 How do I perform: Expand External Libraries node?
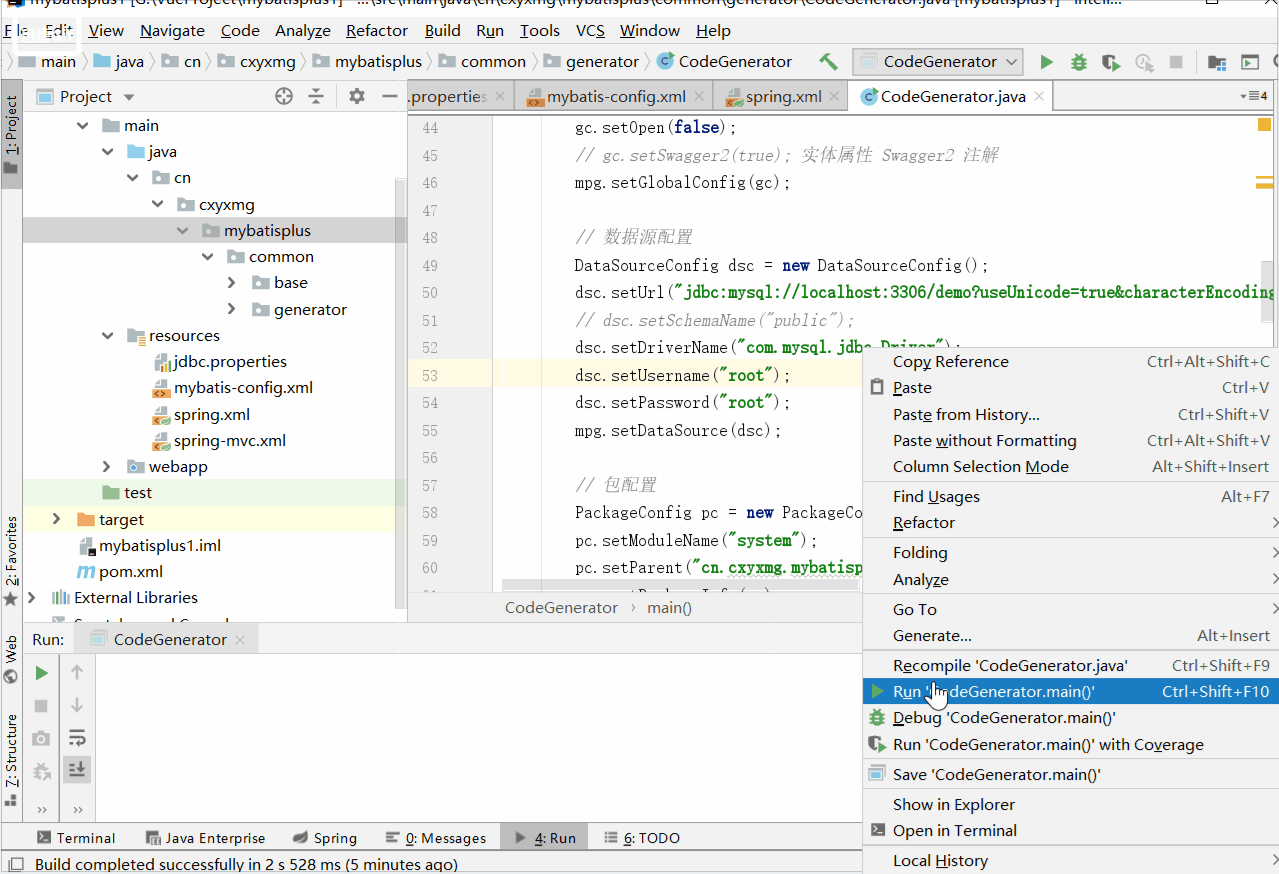[x=31, y=598]
